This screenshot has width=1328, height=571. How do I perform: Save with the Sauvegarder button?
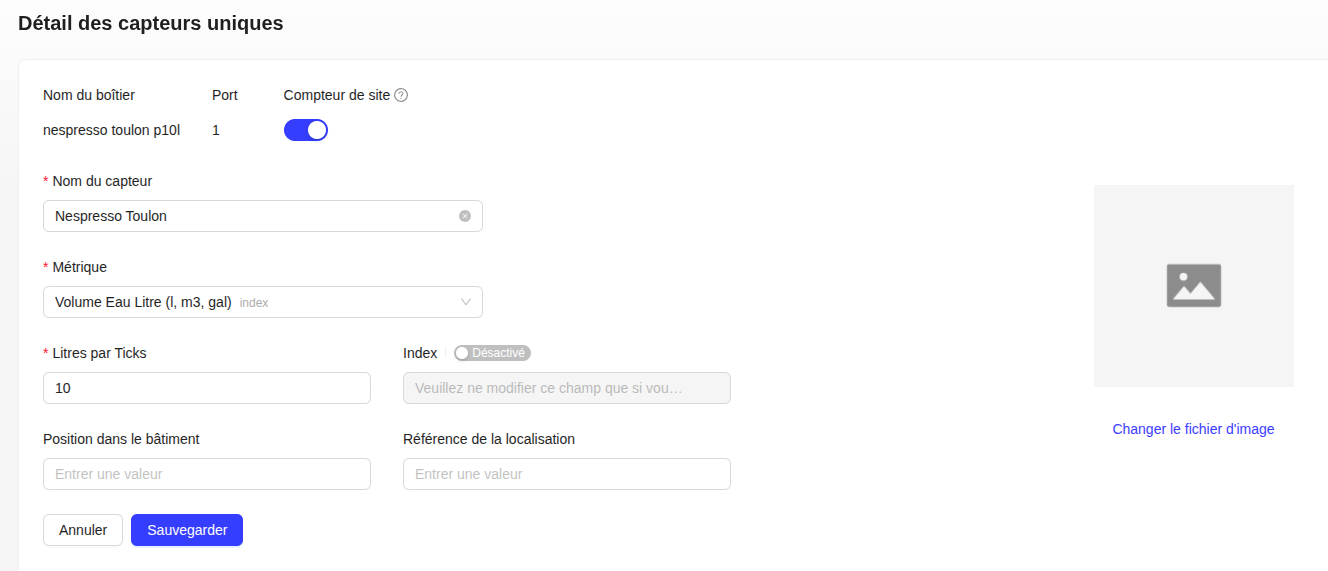(187, 530)
